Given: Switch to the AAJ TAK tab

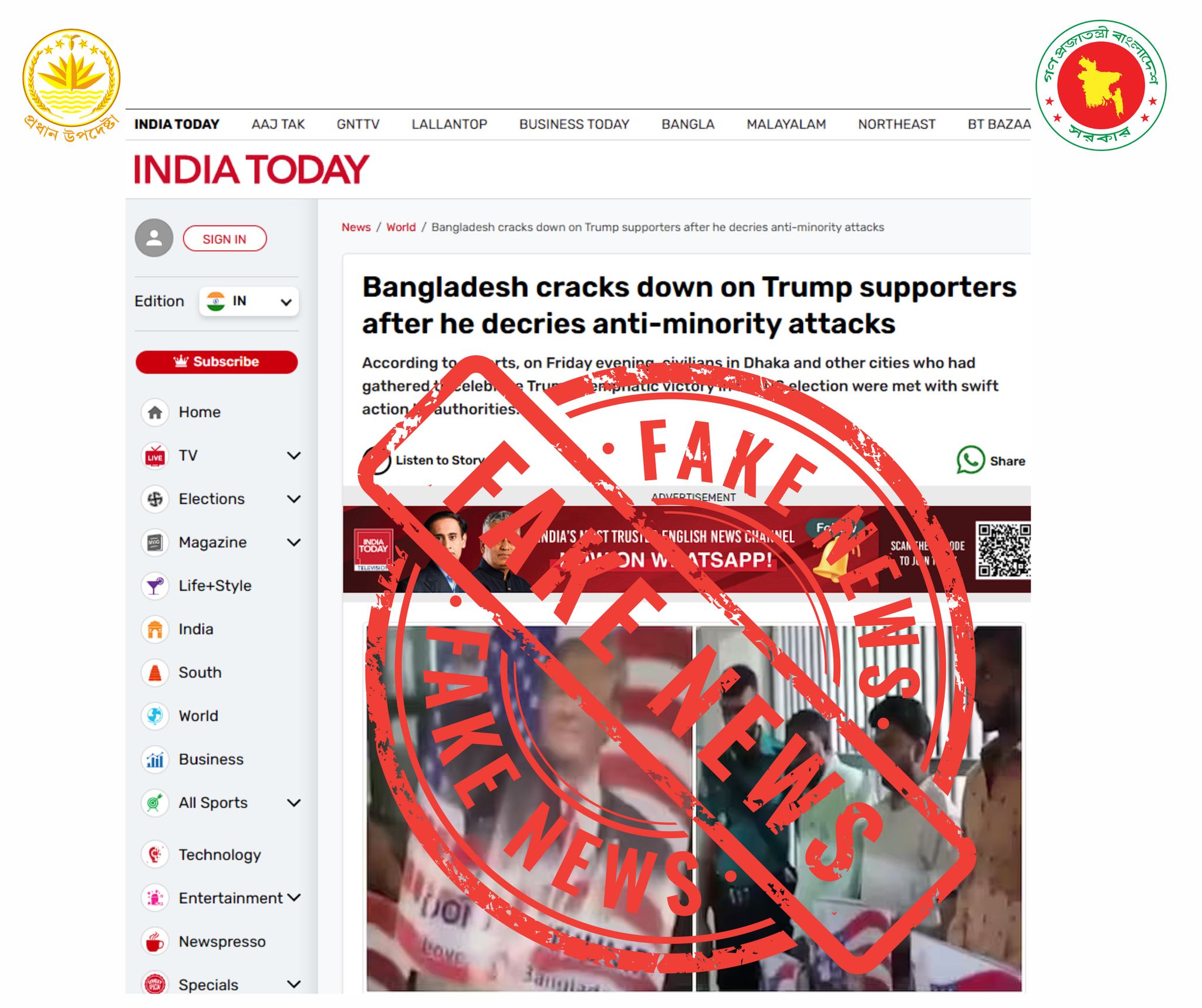Looking at the screenshot, I should [278, 124].
